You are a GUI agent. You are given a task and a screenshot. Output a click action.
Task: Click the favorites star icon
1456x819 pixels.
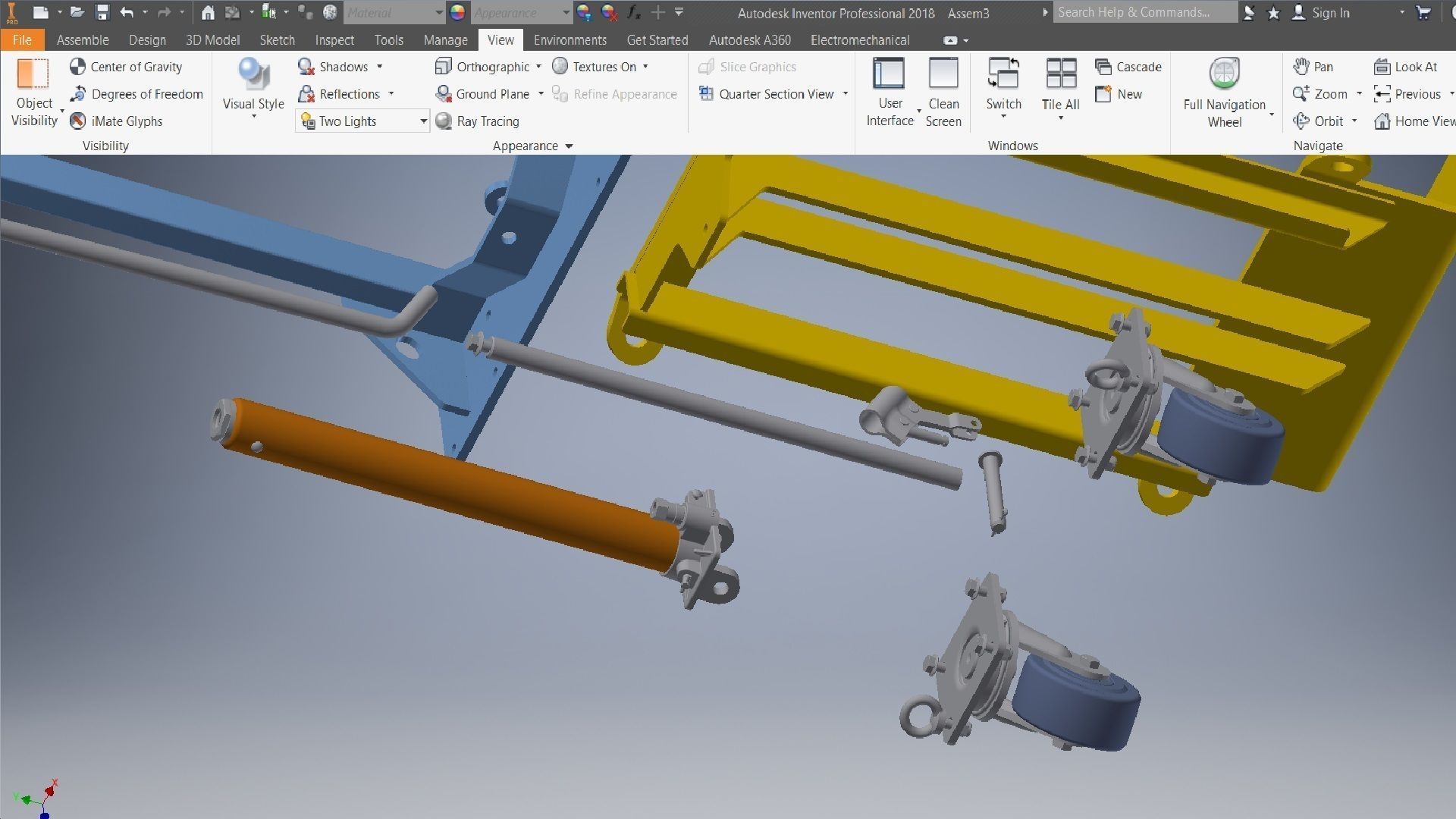coord(1274,12)
